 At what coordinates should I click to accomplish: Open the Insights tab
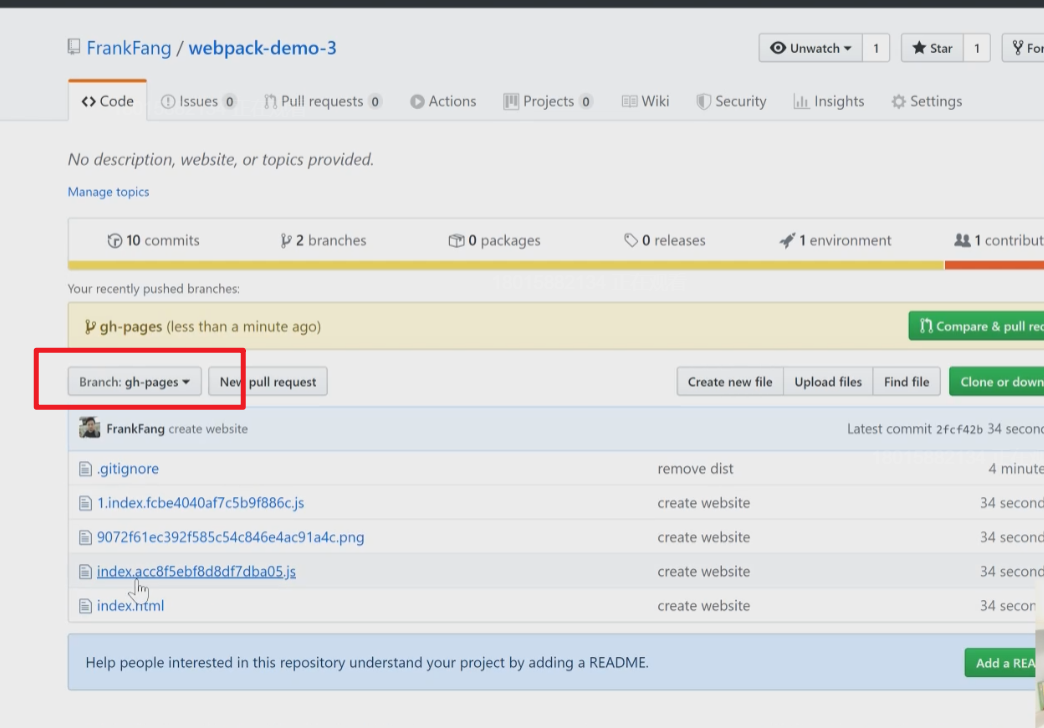(829, 101)
